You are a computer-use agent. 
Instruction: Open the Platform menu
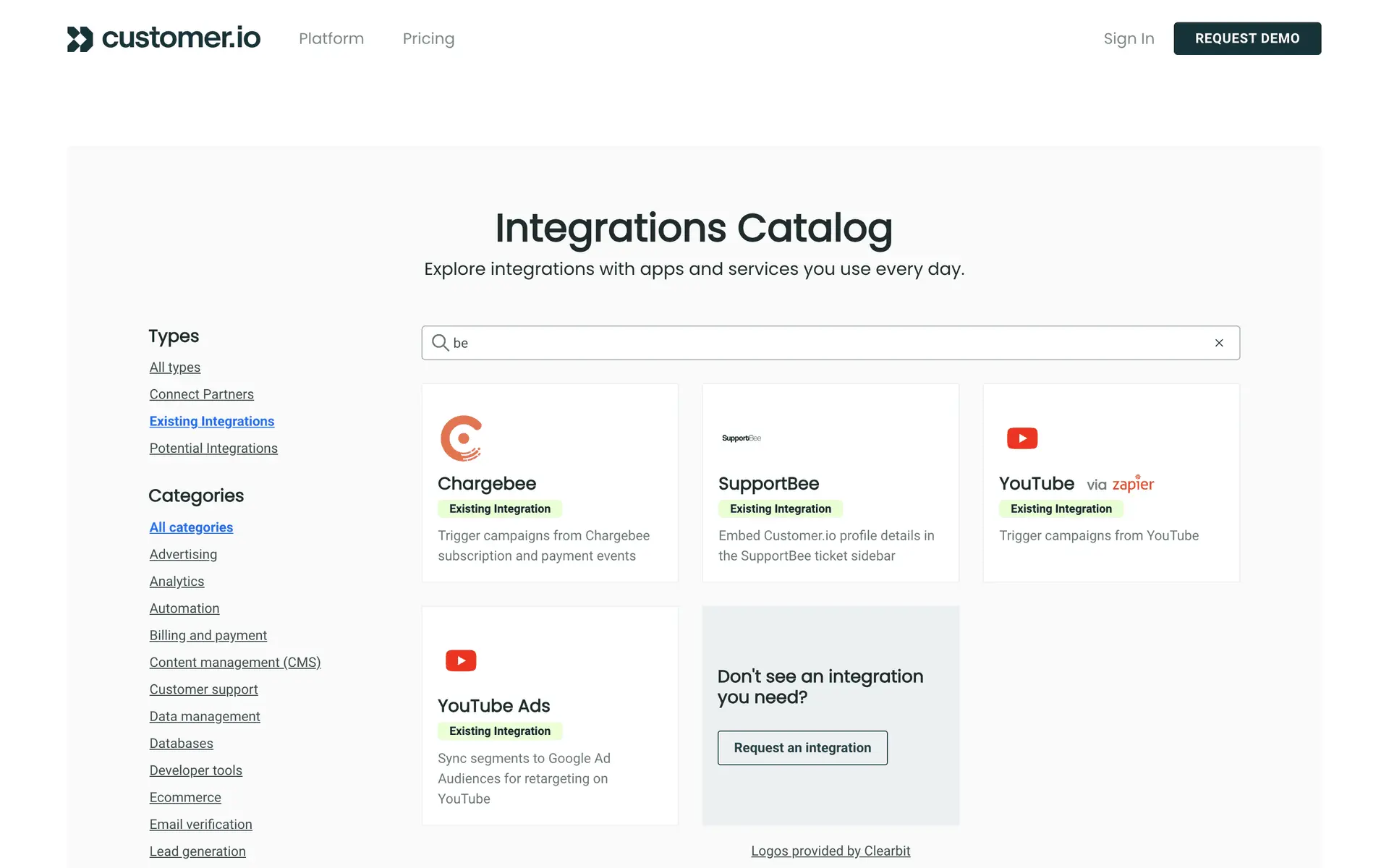click(331, 39)
